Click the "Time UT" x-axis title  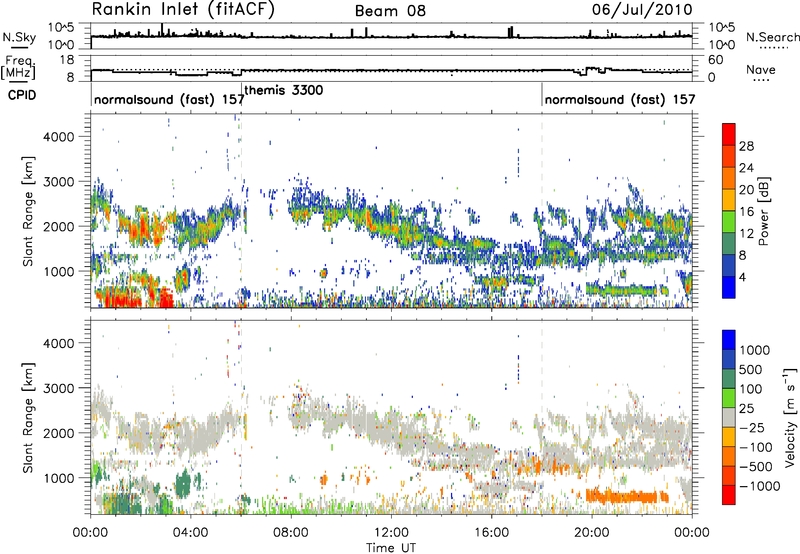391,547
